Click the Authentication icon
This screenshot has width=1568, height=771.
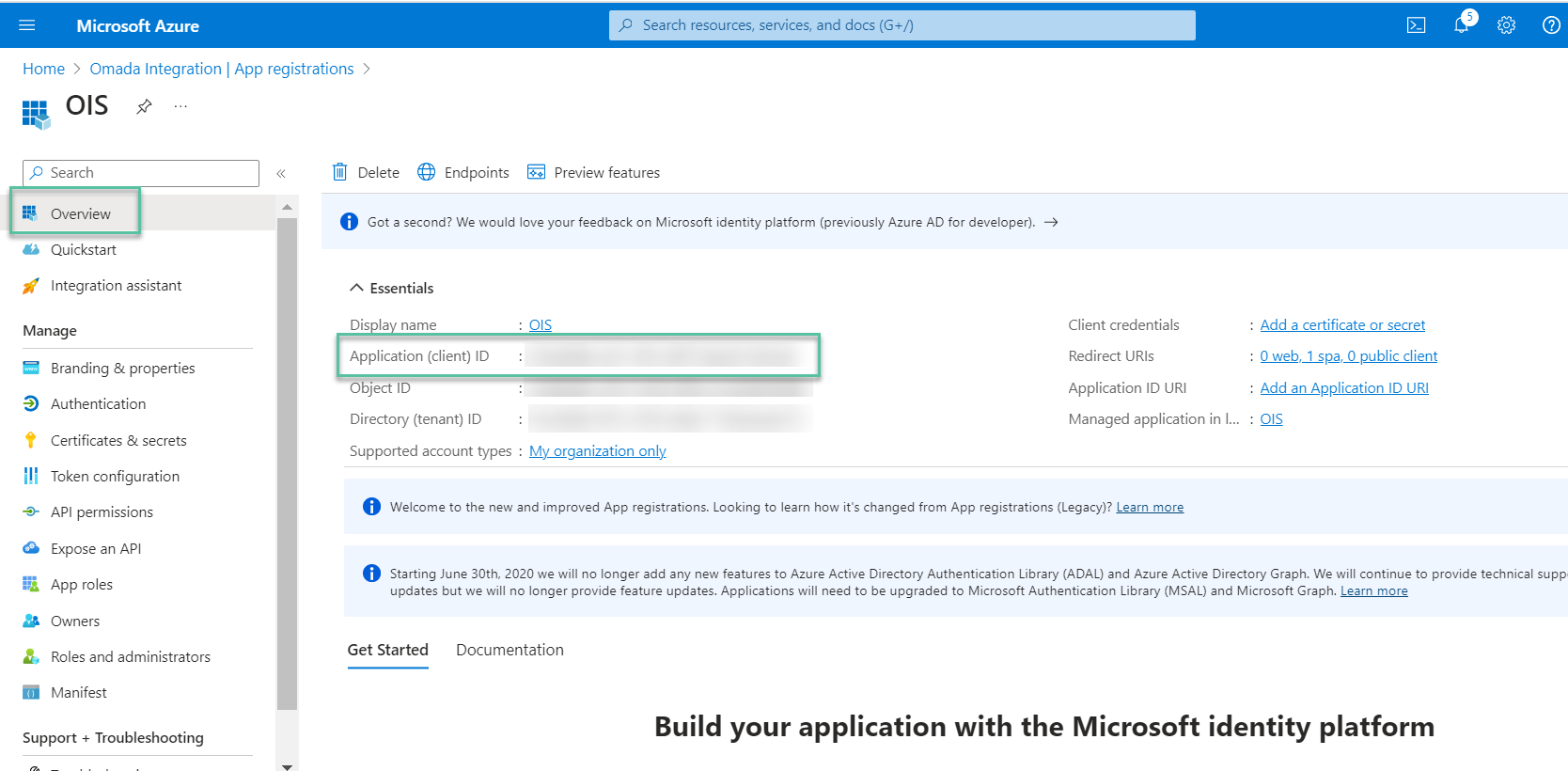point(31,404)
